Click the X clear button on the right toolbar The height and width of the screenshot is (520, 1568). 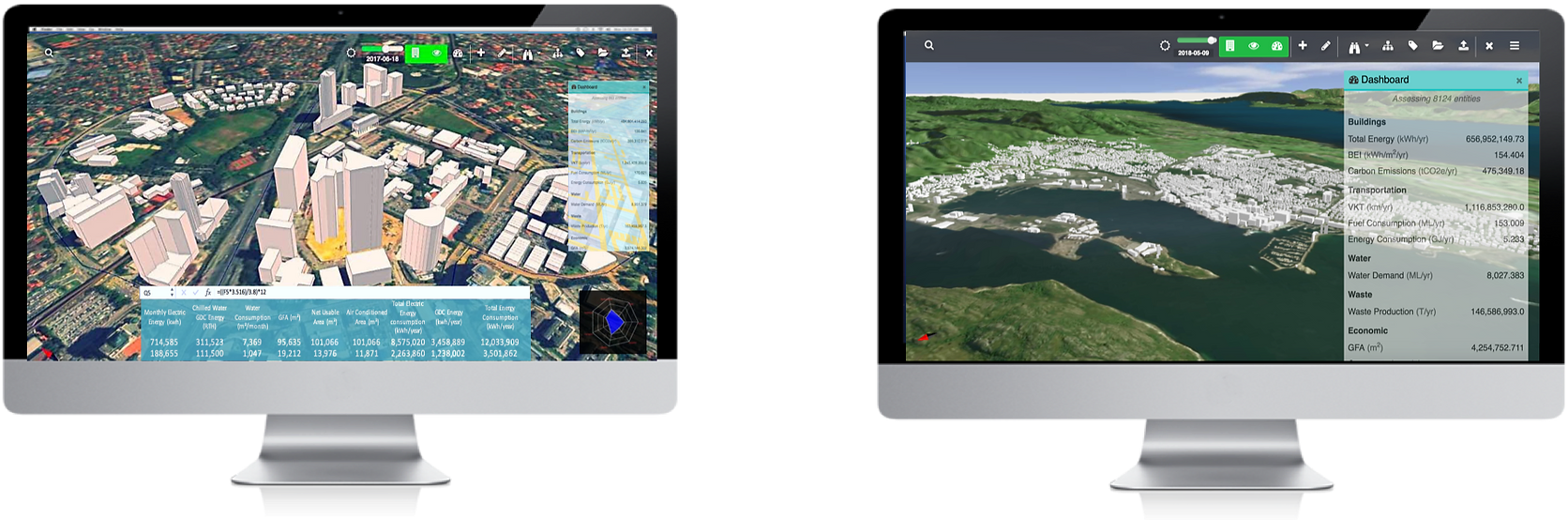[1488, 45]
